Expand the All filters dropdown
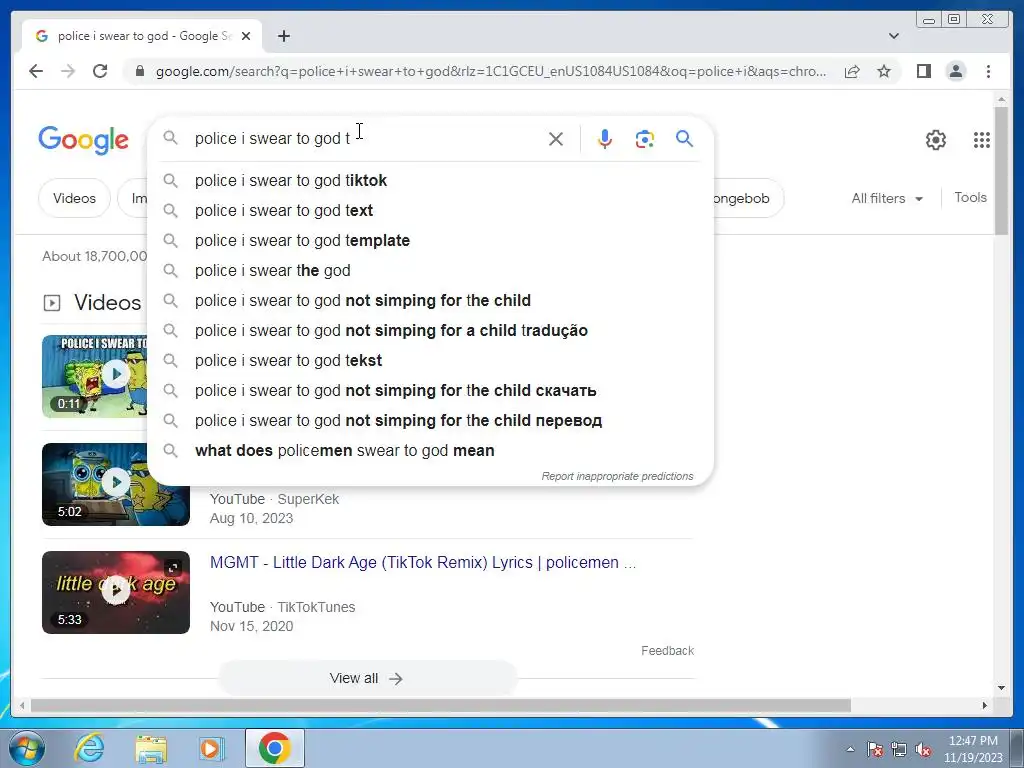The width and height of the screenshot is (1024, 768). 887,199
